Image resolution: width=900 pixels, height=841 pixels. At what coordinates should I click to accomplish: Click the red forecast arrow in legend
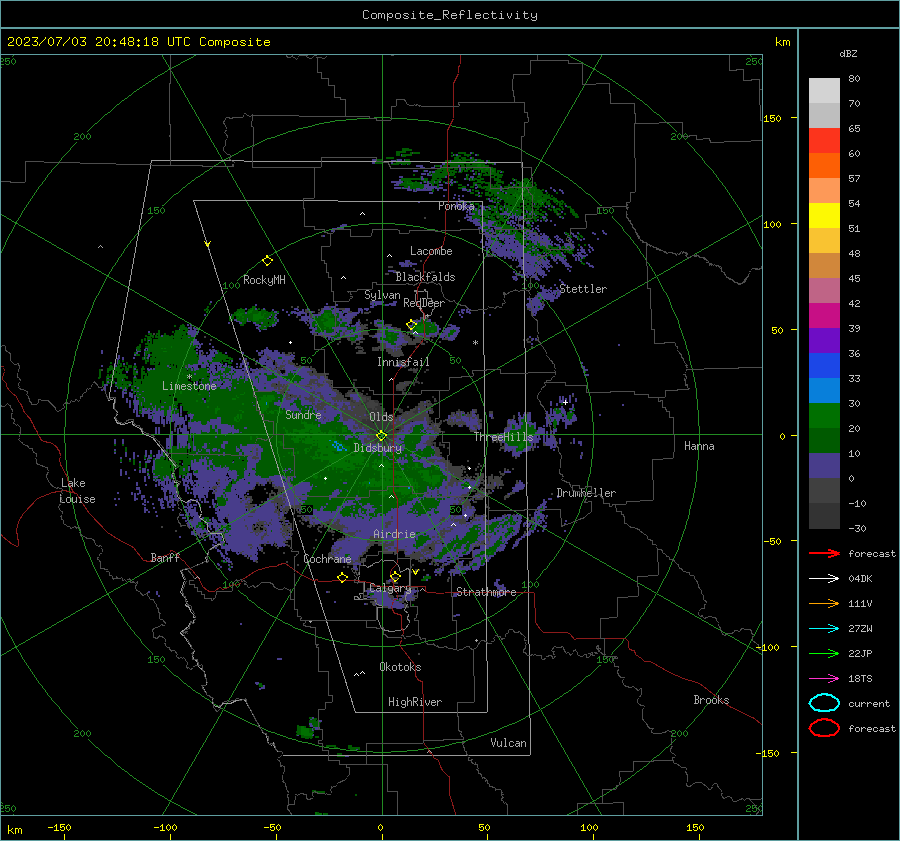point(824,553)
